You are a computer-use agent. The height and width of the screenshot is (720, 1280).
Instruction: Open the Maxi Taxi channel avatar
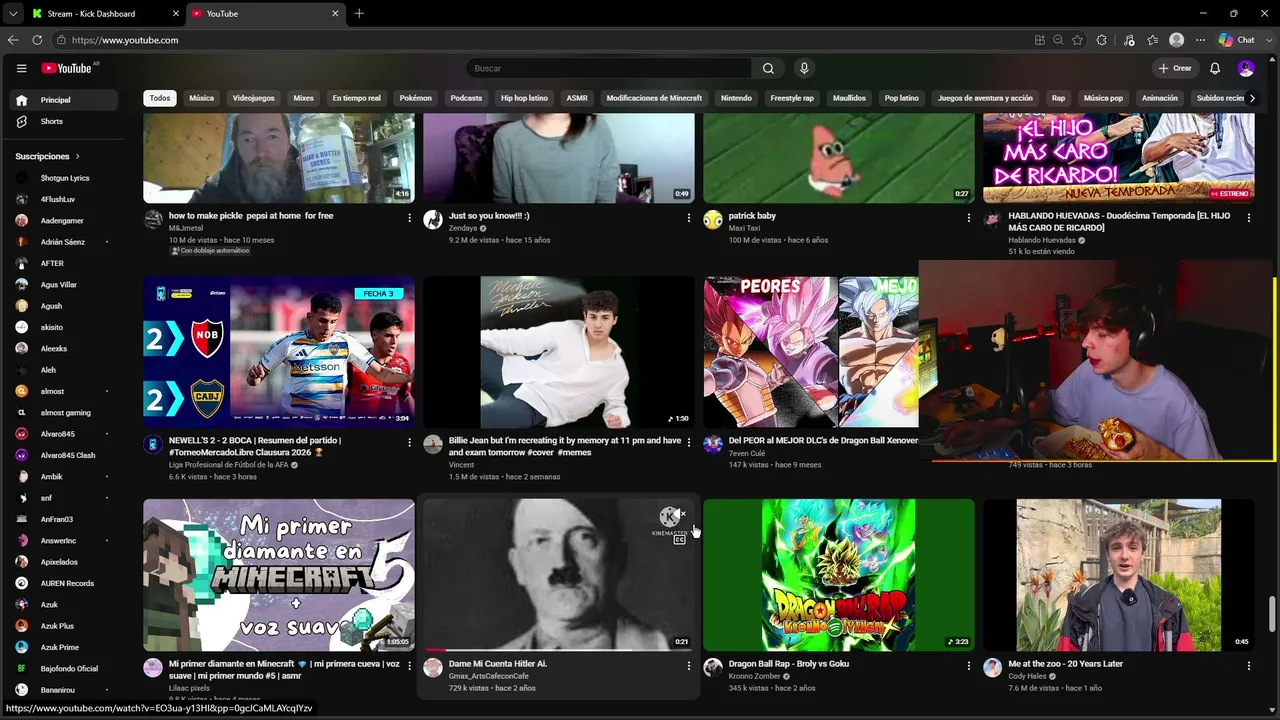713,220
